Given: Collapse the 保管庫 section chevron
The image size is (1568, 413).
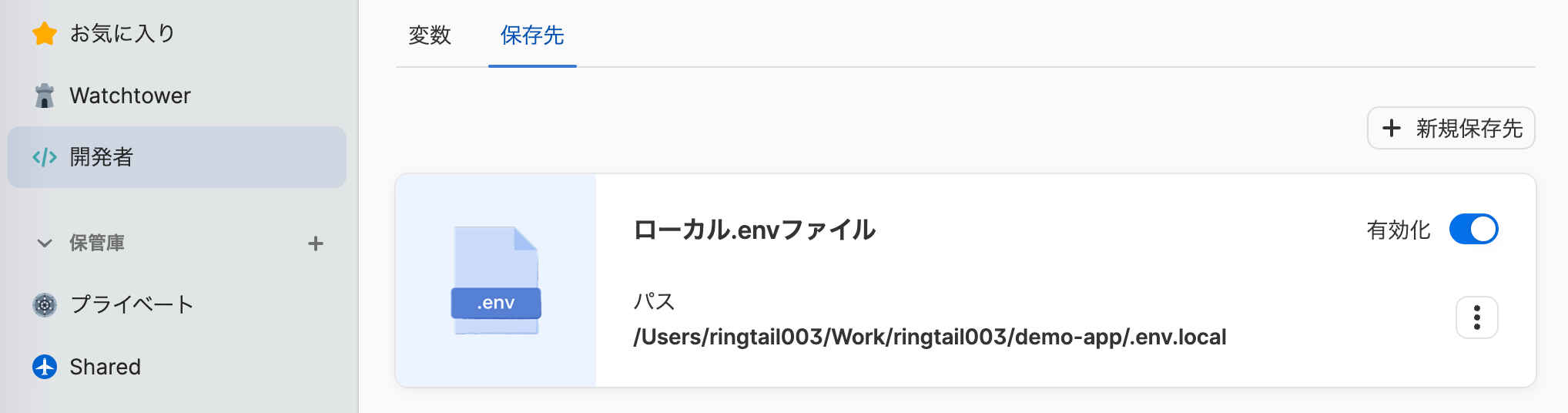Looking at the screenshot, I should coord(45,243).
